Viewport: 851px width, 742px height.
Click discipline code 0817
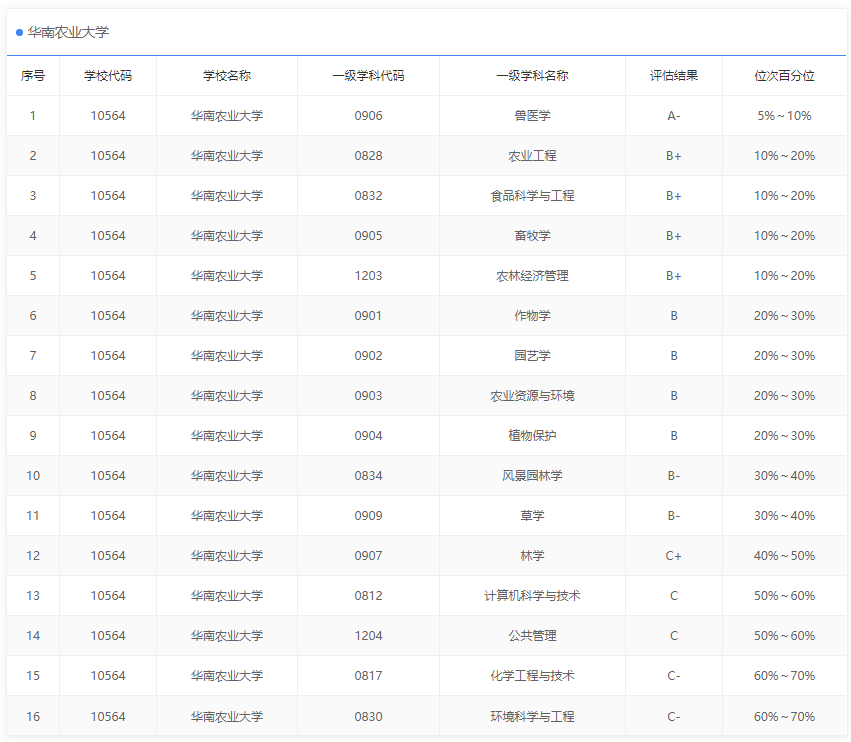(x=369, y=676)
